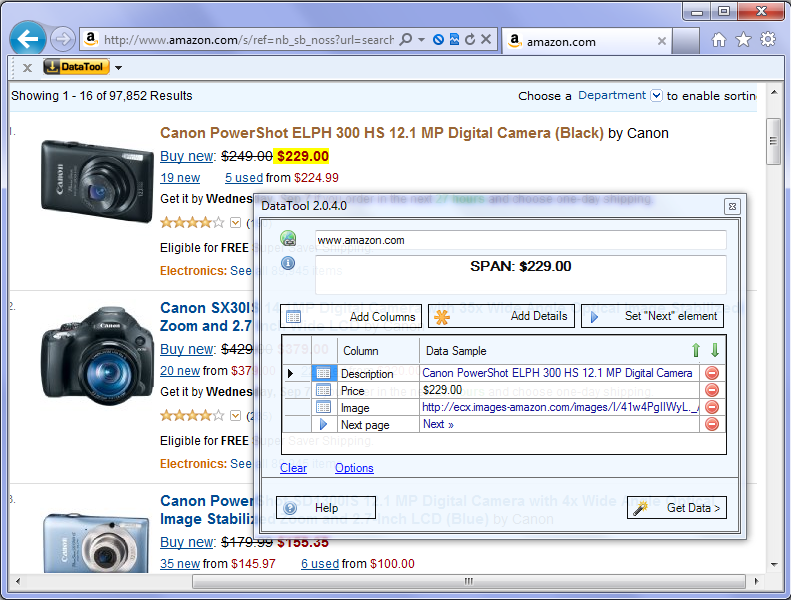Remove the Next page row with red minus
The image size is (791, 600).
click(712, 424)
